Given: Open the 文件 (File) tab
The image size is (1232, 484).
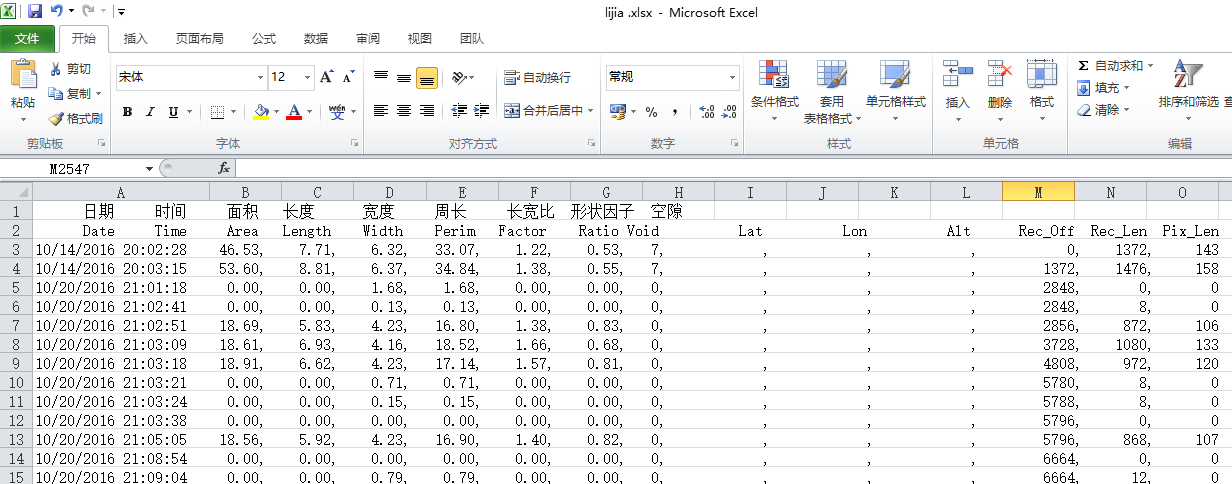Looking at the screenshot, I should 28,39.
